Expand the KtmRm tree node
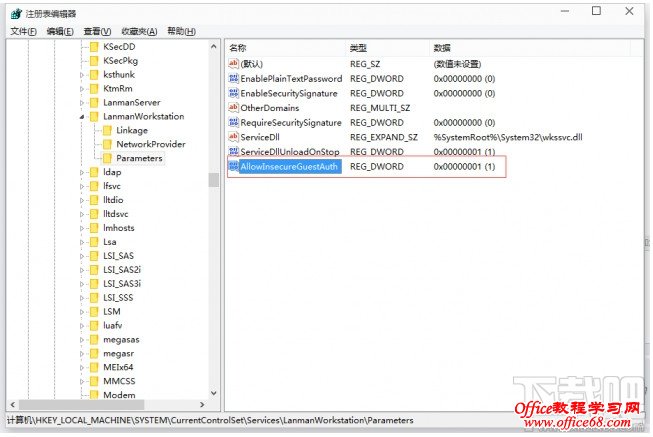The width and height of the screenshot is (653, 437). click(82, 89)
